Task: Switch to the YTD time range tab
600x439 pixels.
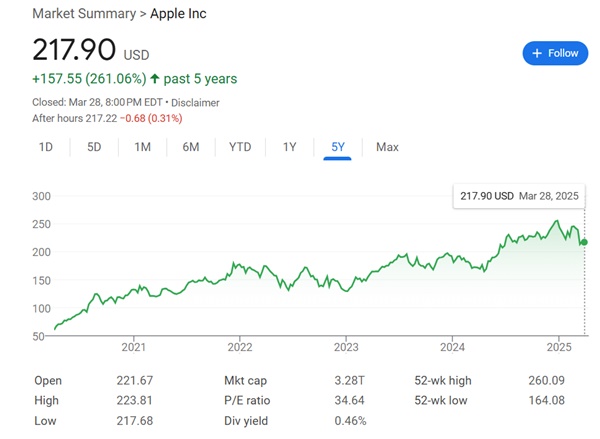Action: [240, 147]
